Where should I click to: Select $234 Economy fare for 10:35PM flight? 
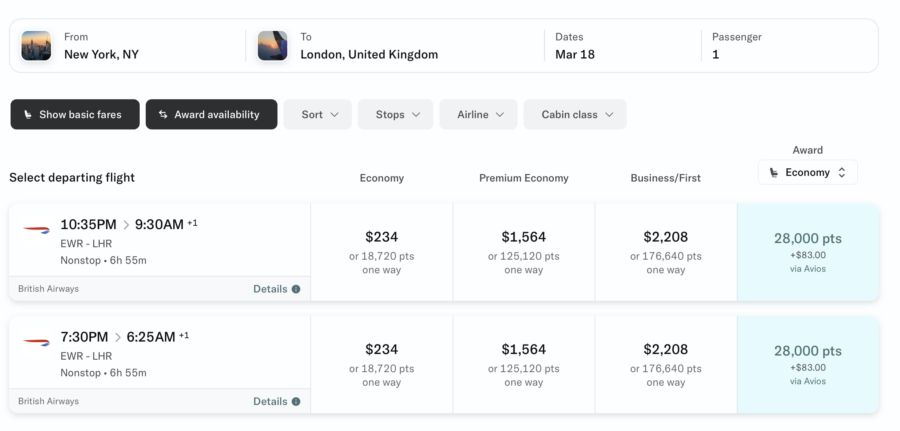tap(382, 252)
